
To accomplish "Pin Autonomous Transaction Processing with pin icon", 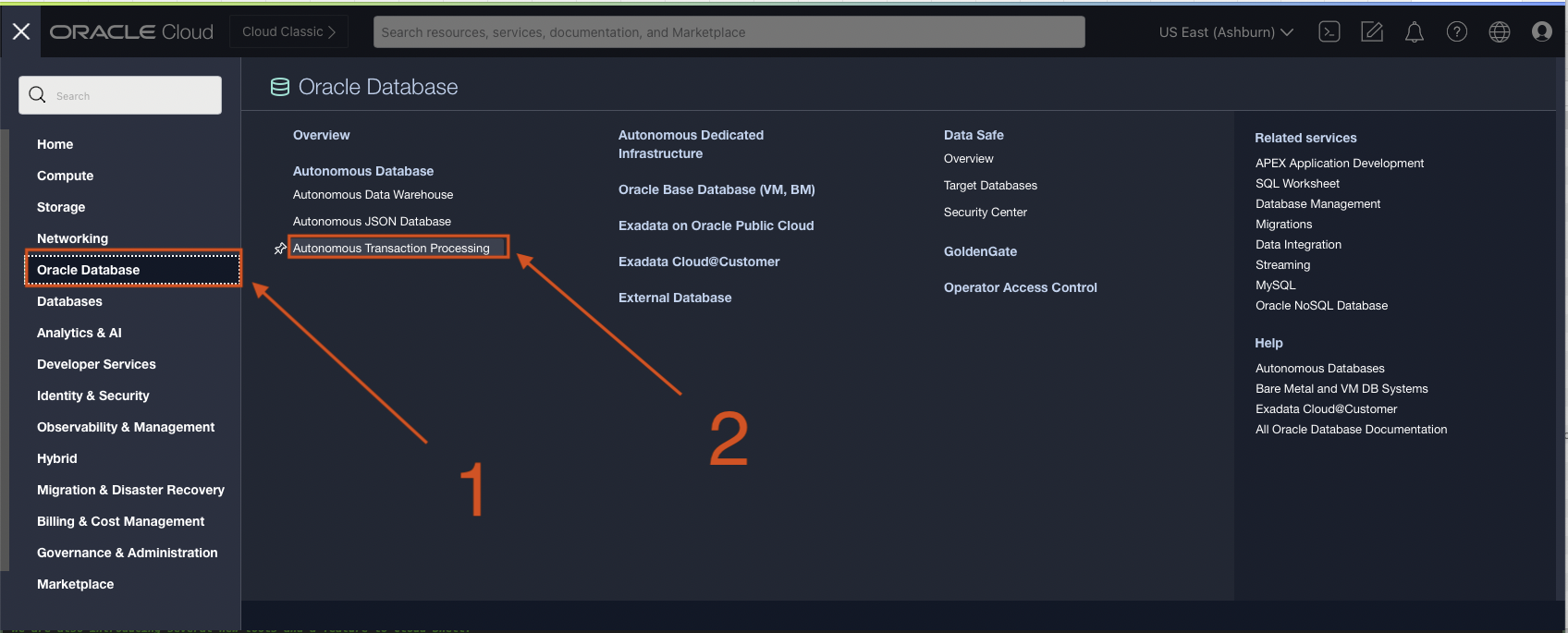I will point(280,249).
